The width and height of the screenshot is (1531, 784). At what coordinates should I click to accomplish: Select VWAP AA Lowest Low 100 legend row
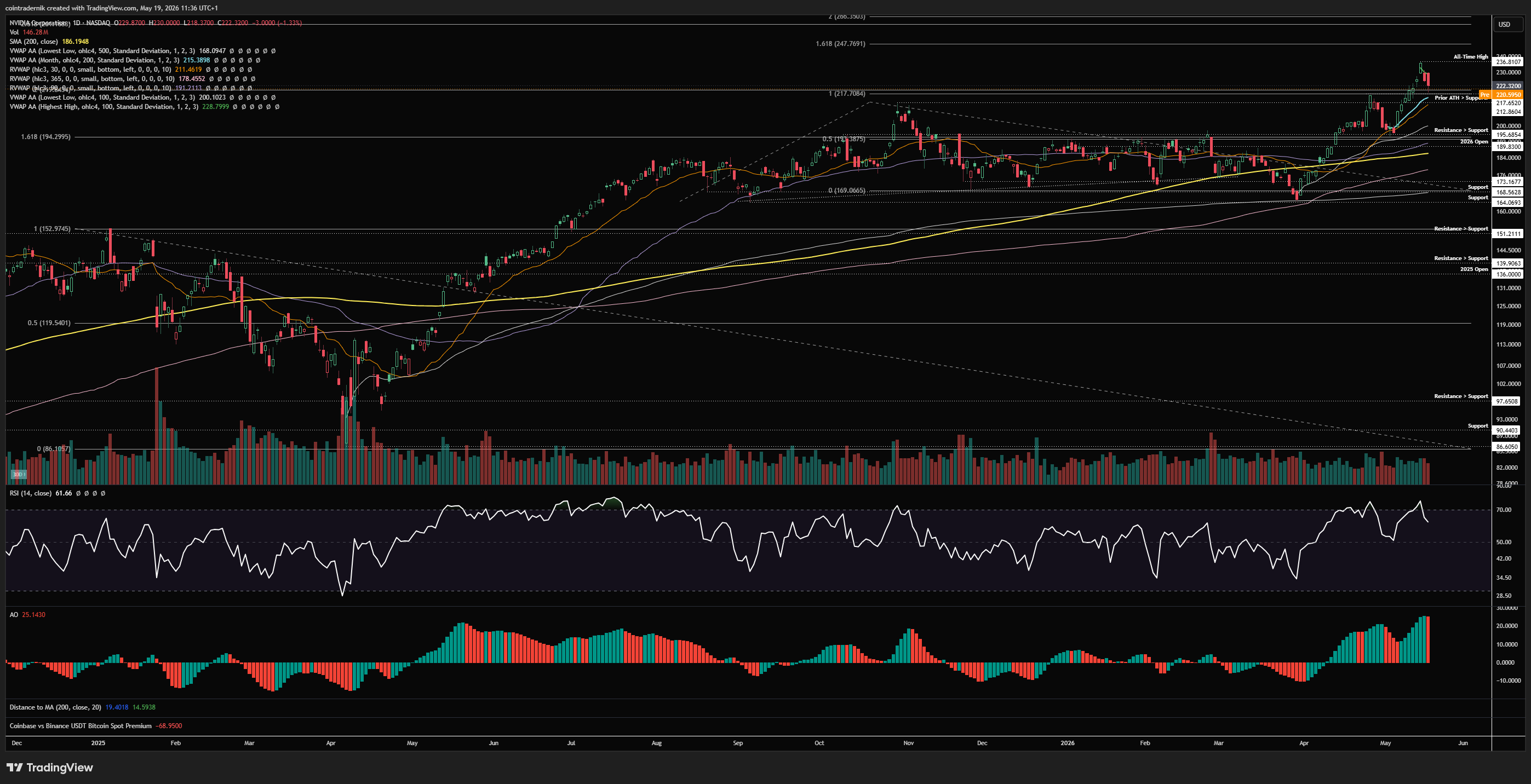tap(142, 97)
